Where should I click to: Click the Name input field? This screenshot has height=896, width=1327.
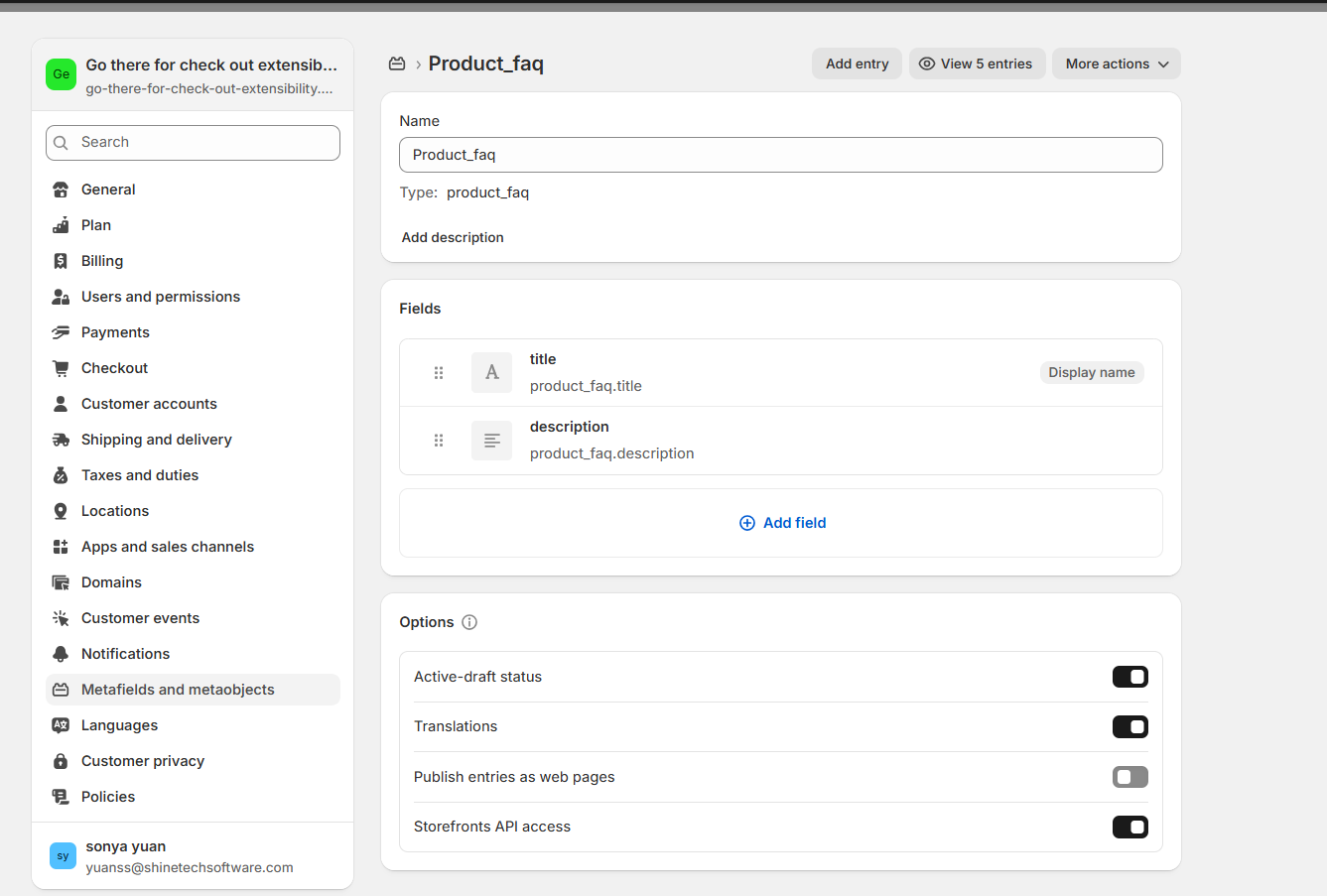(x=780, y=155)
